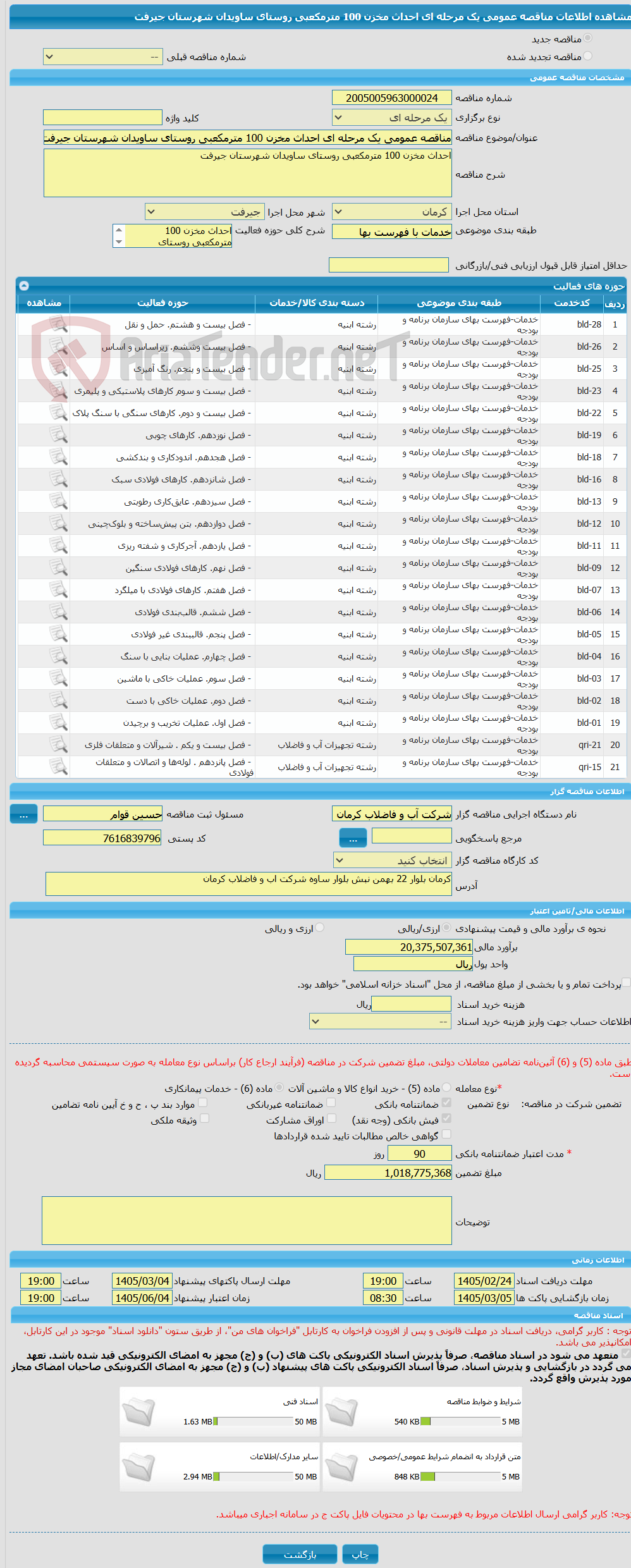This screenshot has height=1568, width=631.
Task: Open the view icon for row bld-01
Action: (58, 723)
